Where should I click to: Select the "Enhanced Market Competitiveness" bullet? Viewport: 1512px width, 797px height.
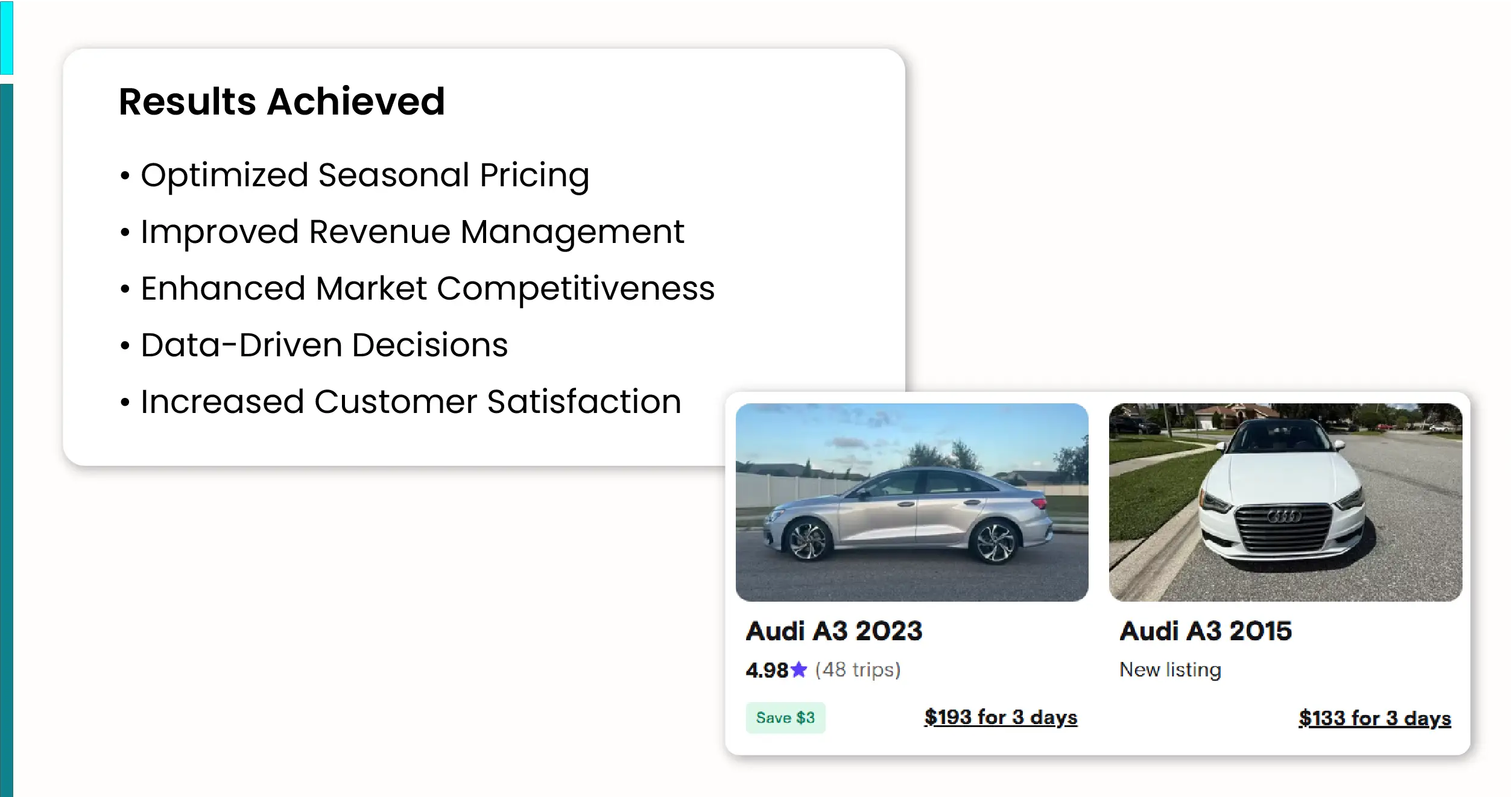[427, 289]
